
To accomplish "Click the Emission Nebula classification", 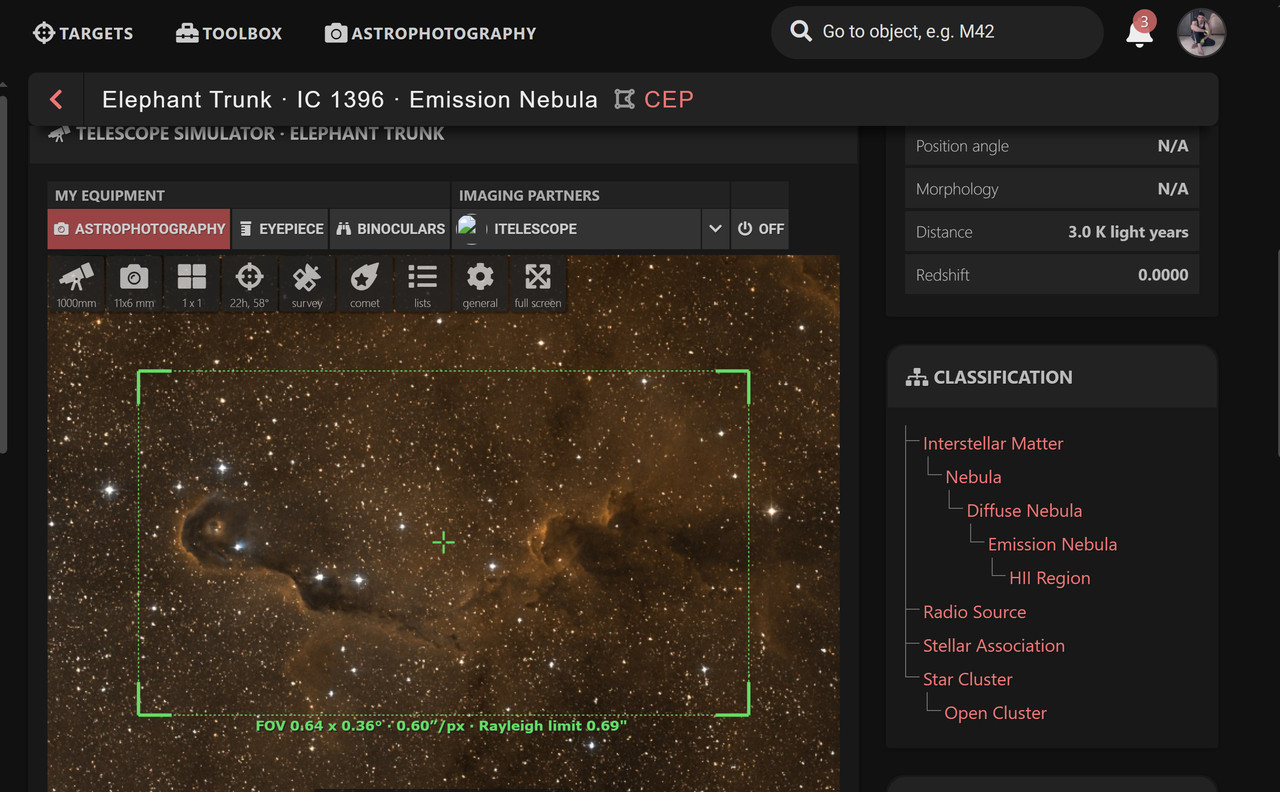I will [x=1052, y=544].
